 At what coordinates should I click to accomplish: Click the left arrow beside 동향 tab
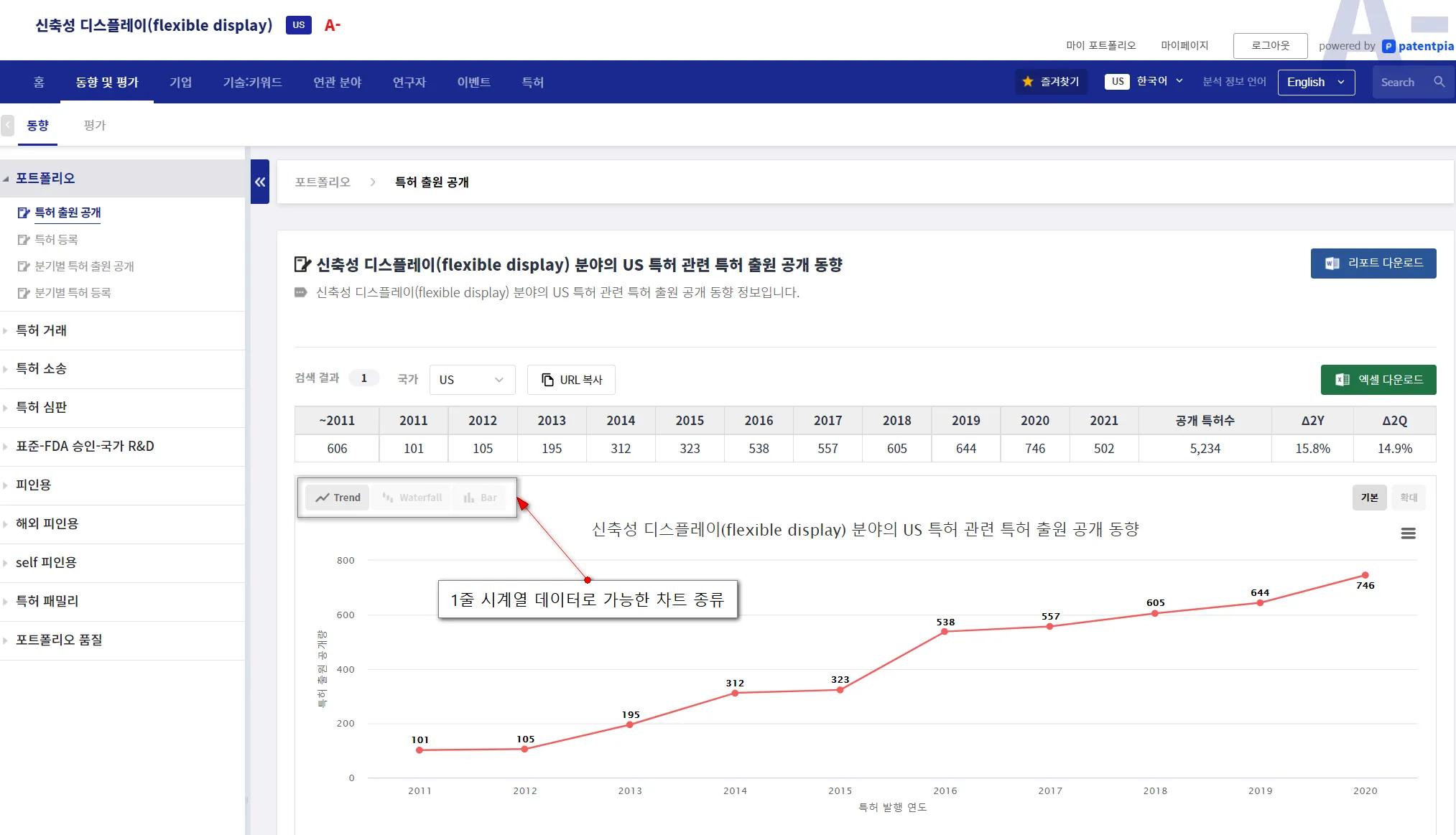(8, 126)
